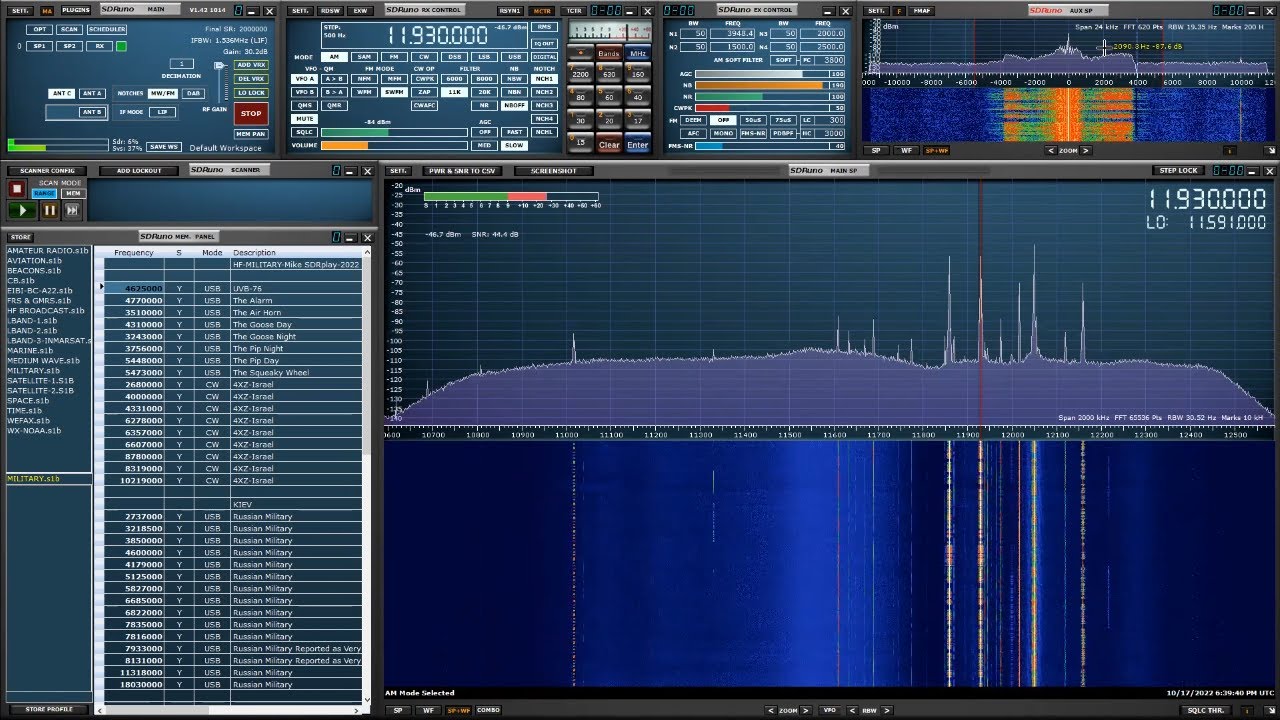The width and height of the screenshot is (1280, 720).
Task: Select USB demodulation mode
Action: (x=513, y=57)
